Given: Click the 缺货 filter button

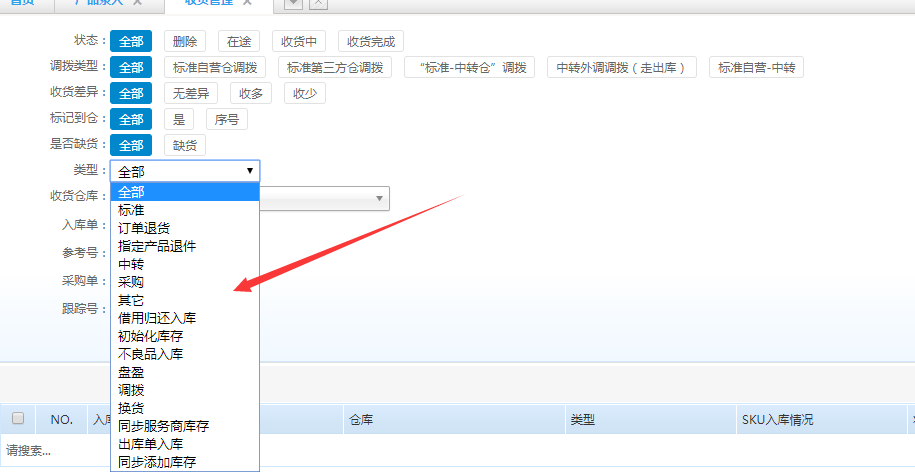Looking at the screenshot, I should 185,145.
